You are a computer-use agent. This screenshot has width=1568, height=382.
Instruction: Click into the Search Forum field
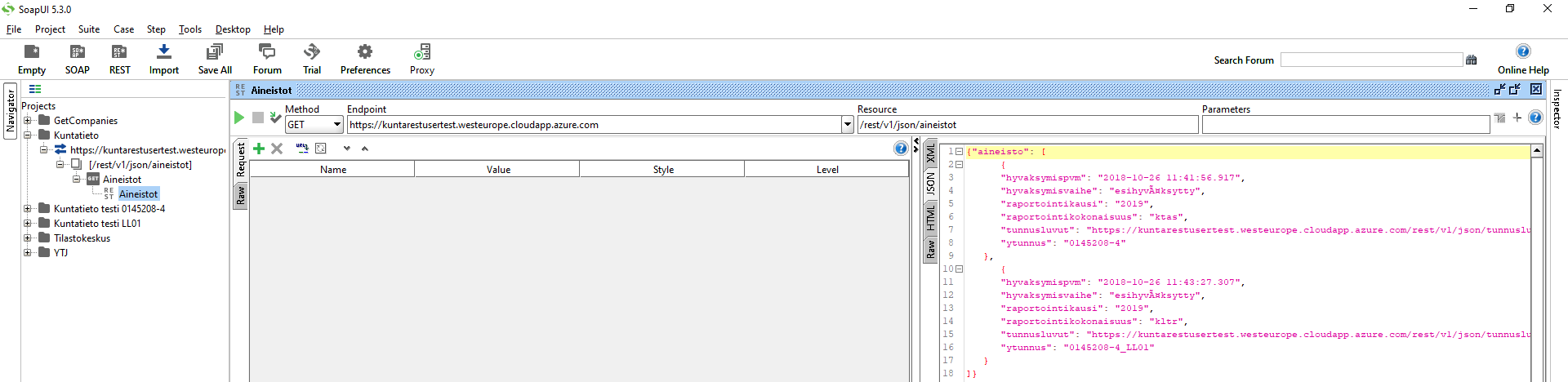click(1370, 60)
